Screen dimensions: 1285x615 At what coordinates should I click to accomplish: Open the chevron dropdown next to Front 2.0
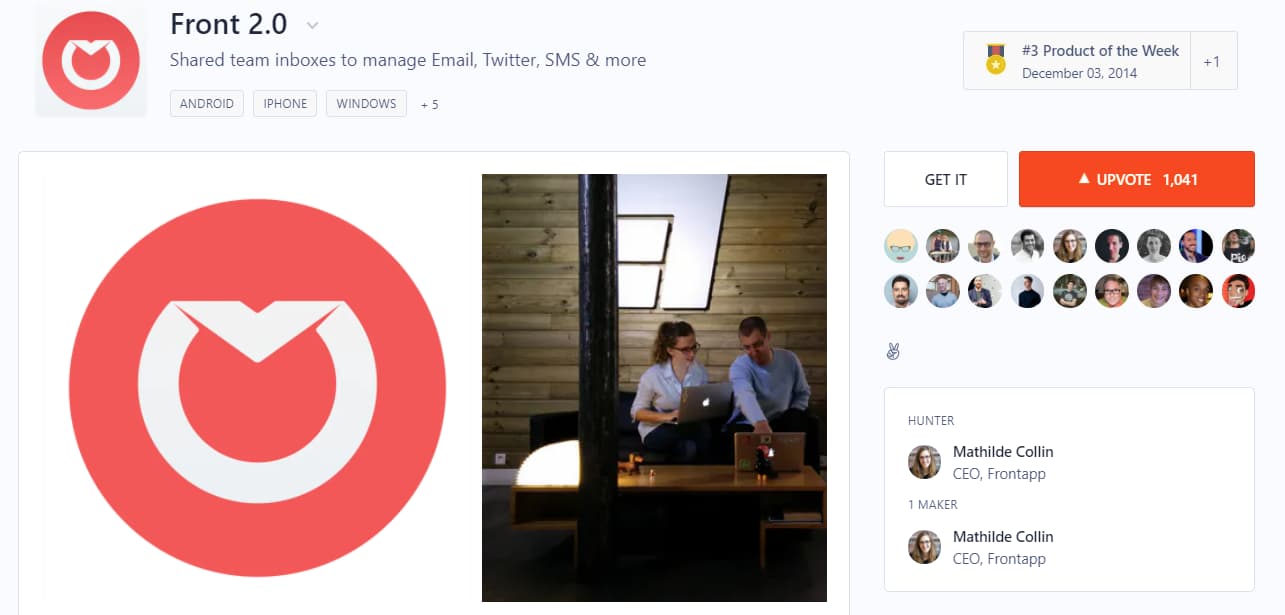click(x=312, y=25)
